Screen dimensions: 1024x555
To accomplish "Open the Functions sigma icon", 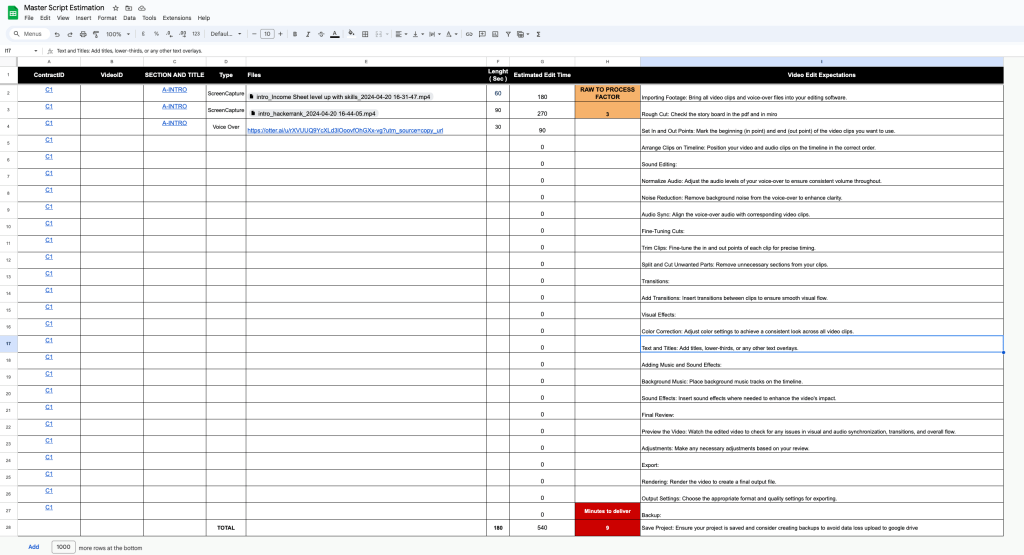I will pyautogui.click(x=538, y=34).
